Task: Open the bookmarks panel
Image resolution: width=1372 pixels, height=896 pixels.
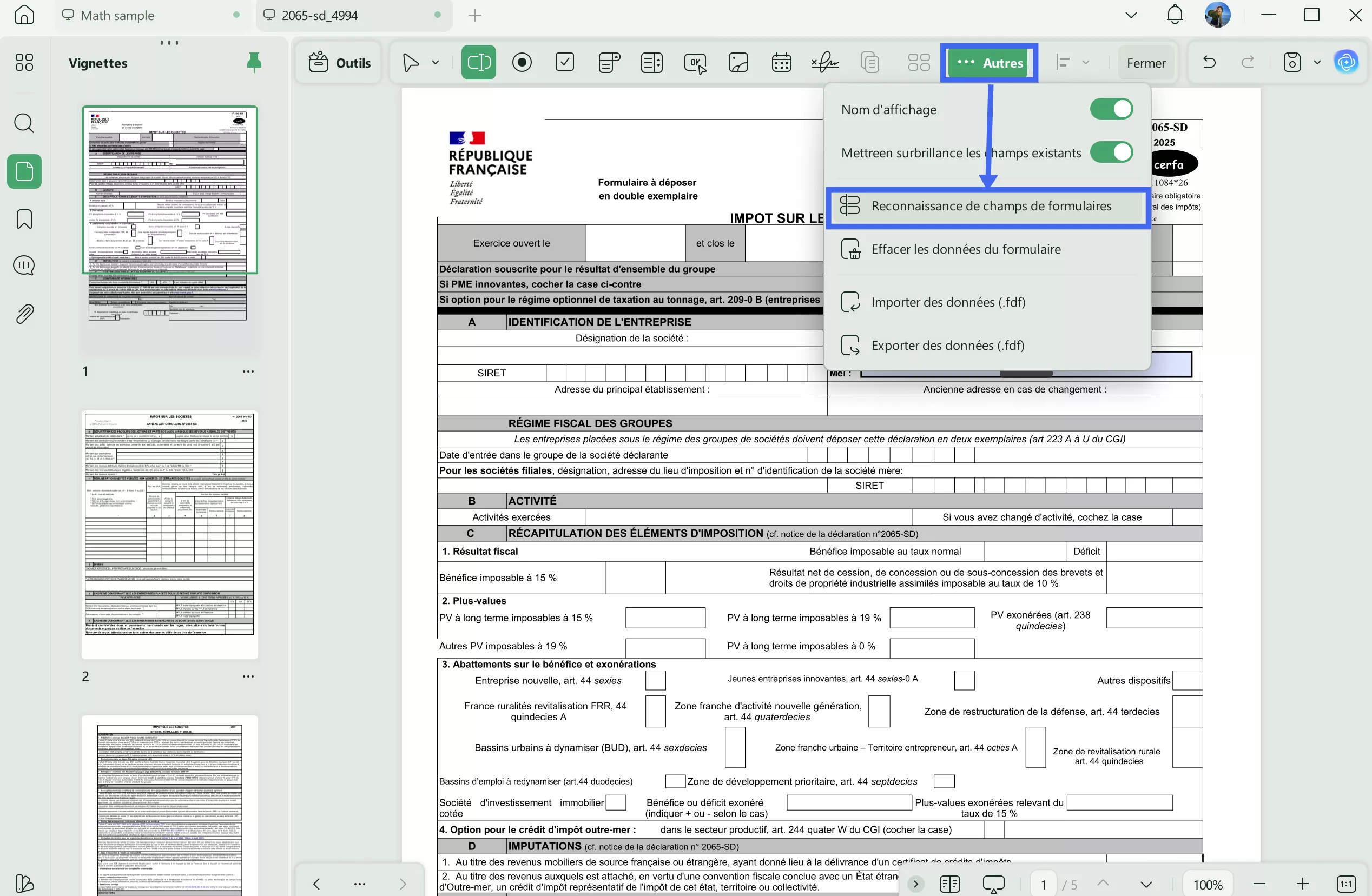Action: [x=24, y=219]
